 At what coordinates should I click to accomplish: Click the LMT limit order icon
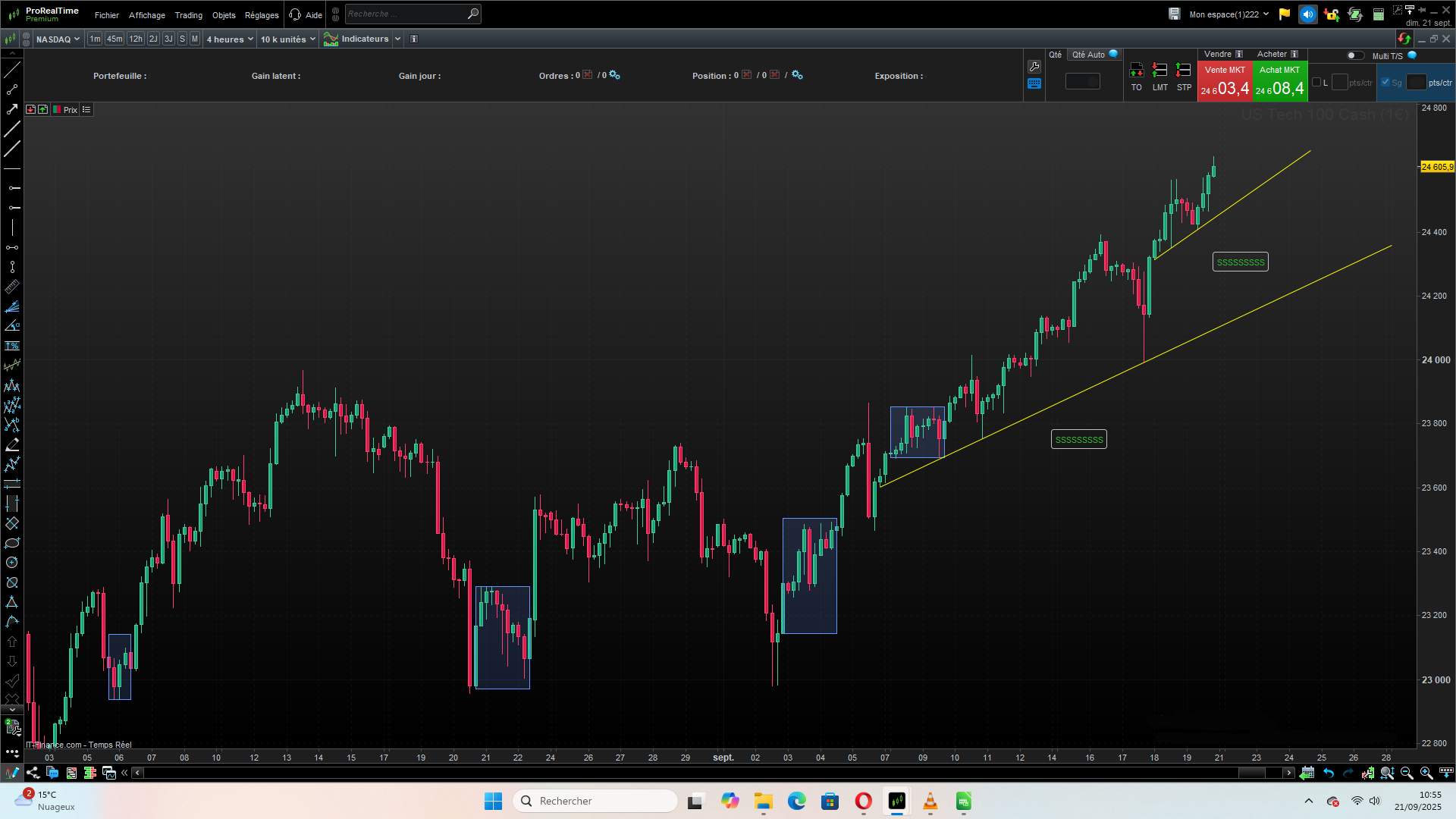[x=1159, y=71]
